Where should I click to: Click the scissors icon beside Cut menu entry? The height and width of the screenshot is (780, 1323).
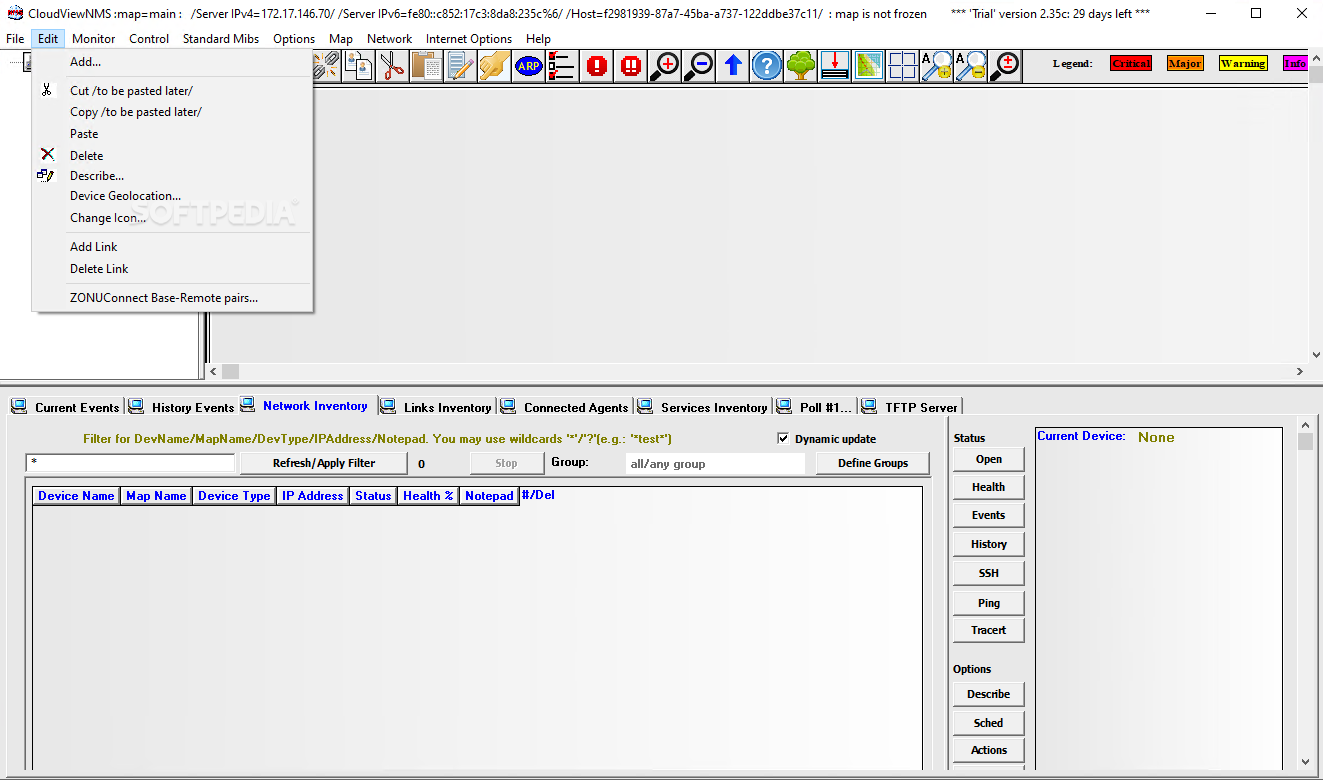pyautogui.click(x=47, y=90)
